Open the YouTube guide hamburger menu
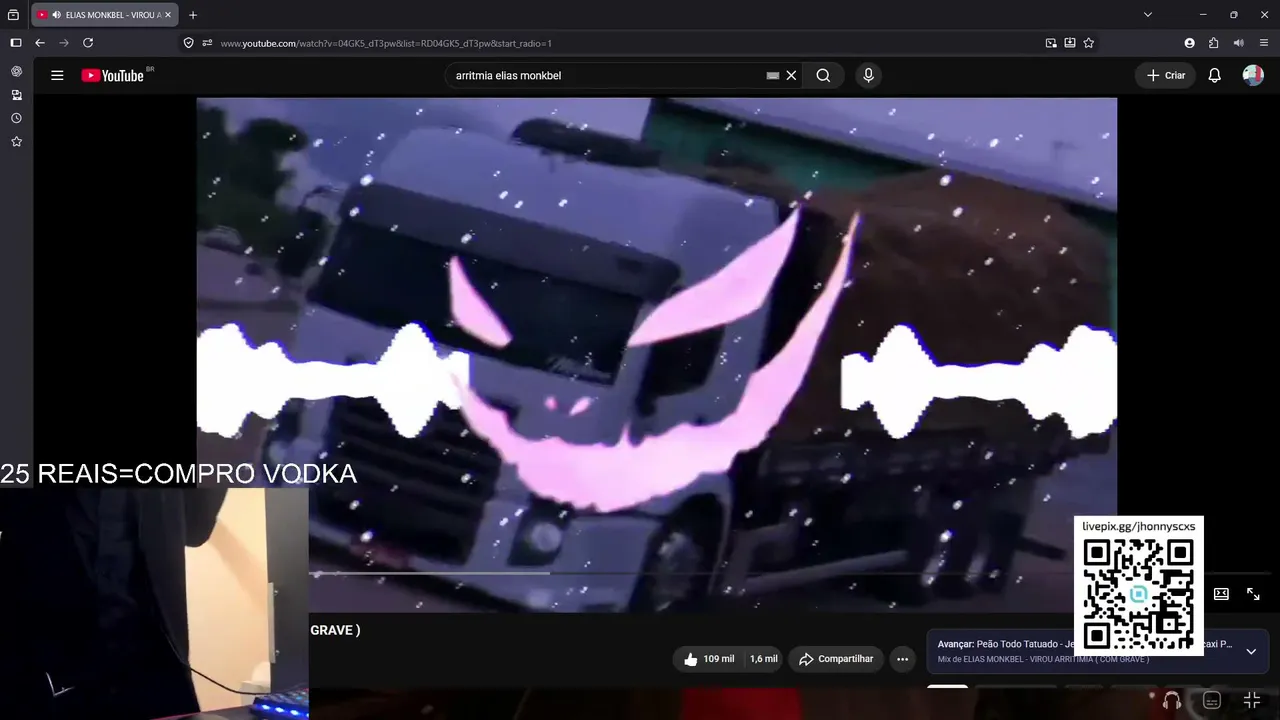Screen dimensions: 1280x720 57,75
